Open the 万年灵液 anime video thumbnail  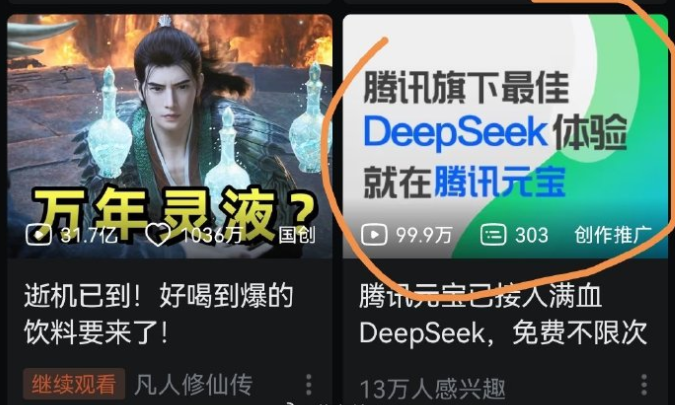pyautogui.click(x=170, y=136)
